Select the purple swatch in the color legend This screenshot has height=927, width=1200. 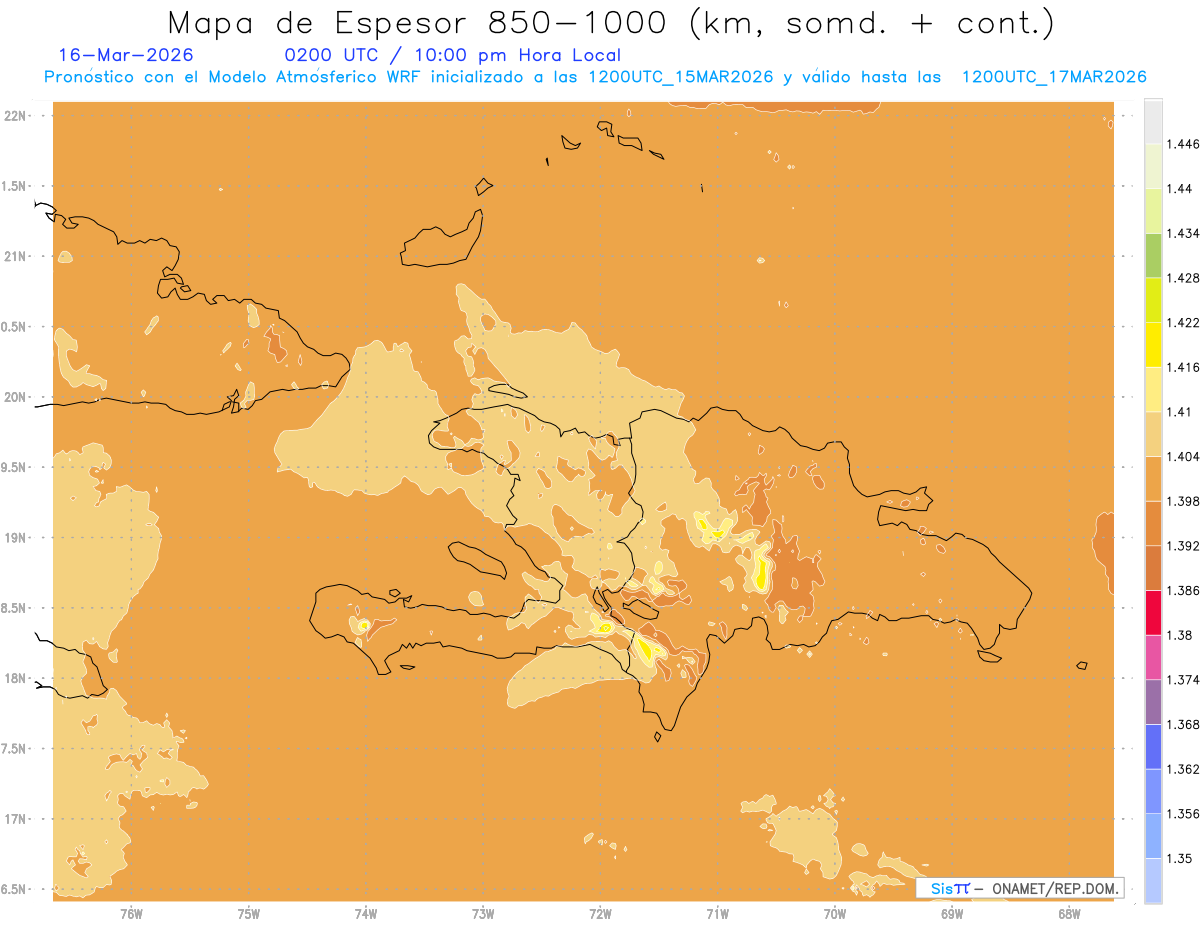coord(1153,702)
